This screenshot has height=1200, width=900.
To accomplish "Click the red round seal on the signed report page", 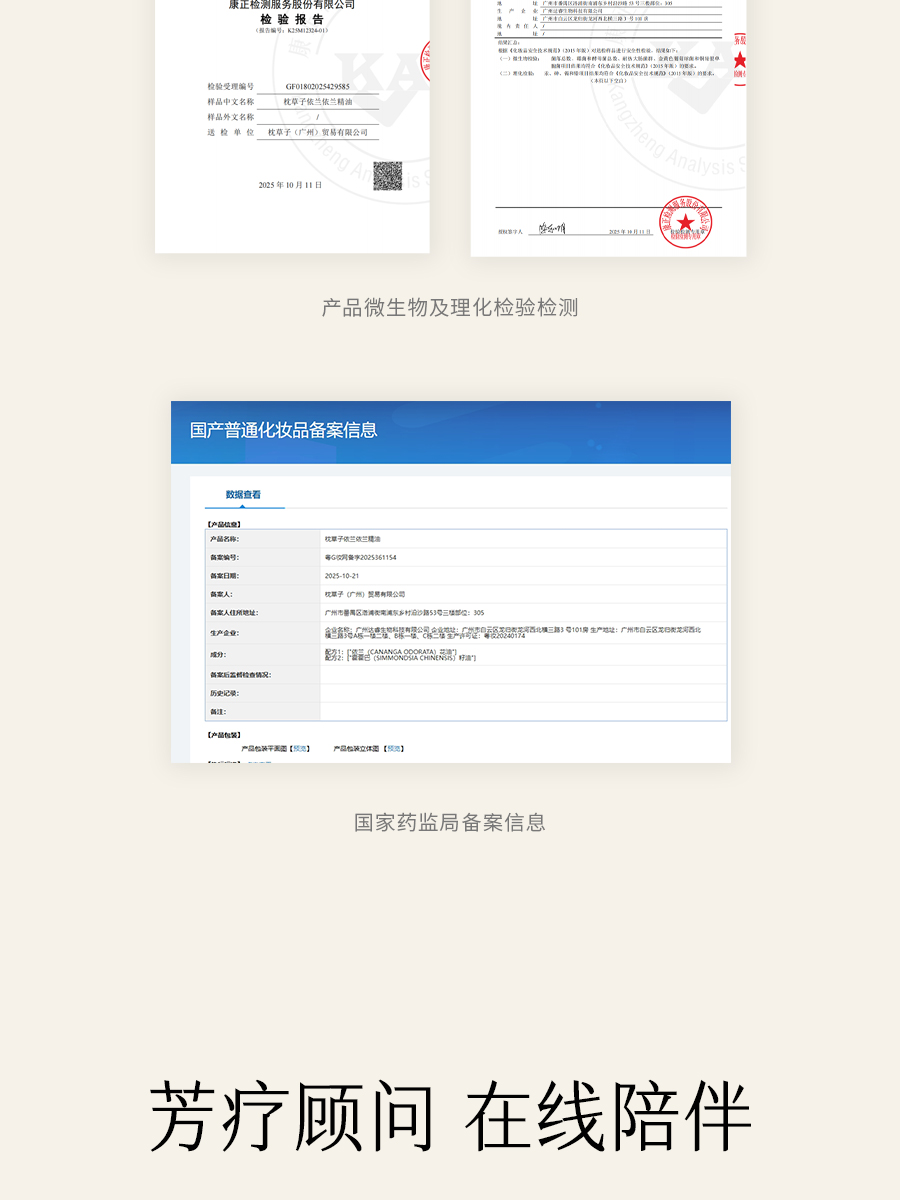I will [686, 221].
